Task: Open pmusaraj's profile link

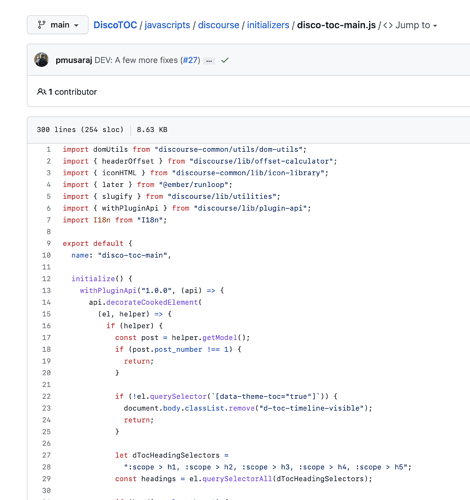Action: [74, 60]
